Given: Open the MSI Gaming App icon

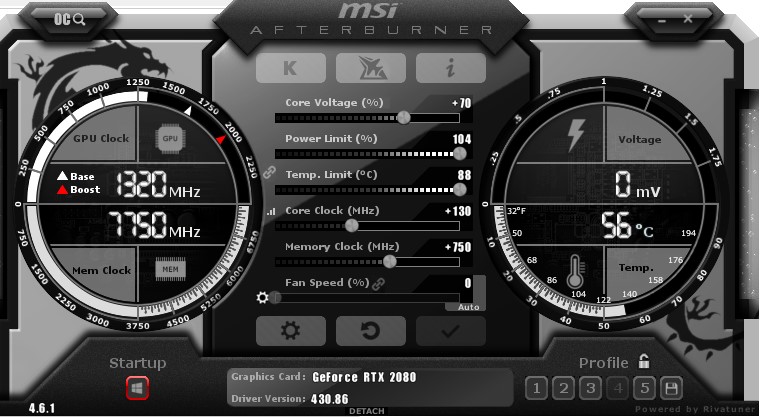Looking at the screenshot, I should click(371, 68).
